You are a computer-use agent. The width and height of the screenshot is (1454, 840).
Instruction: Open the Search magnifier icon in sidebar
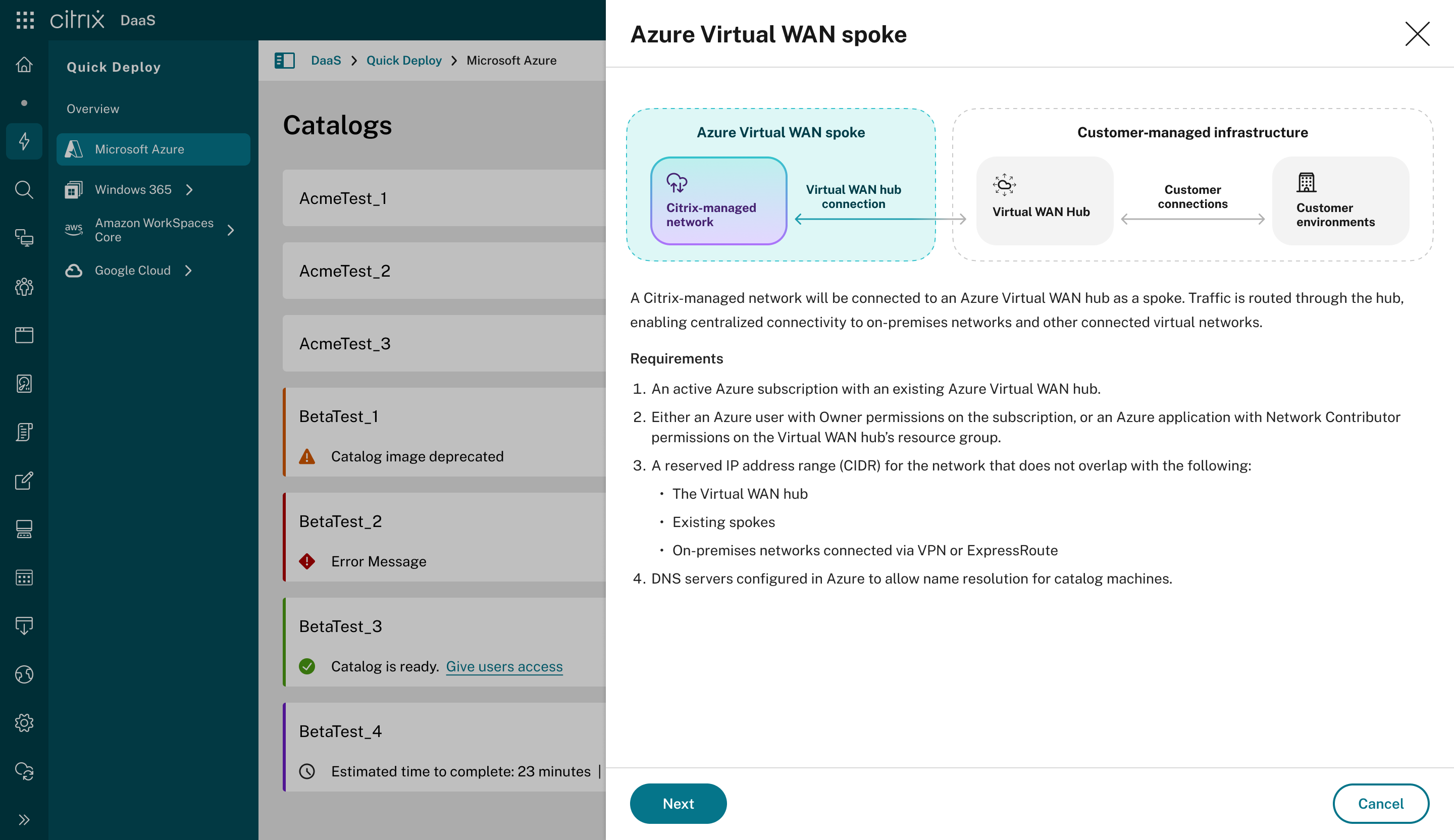click(x=24, y=189)
